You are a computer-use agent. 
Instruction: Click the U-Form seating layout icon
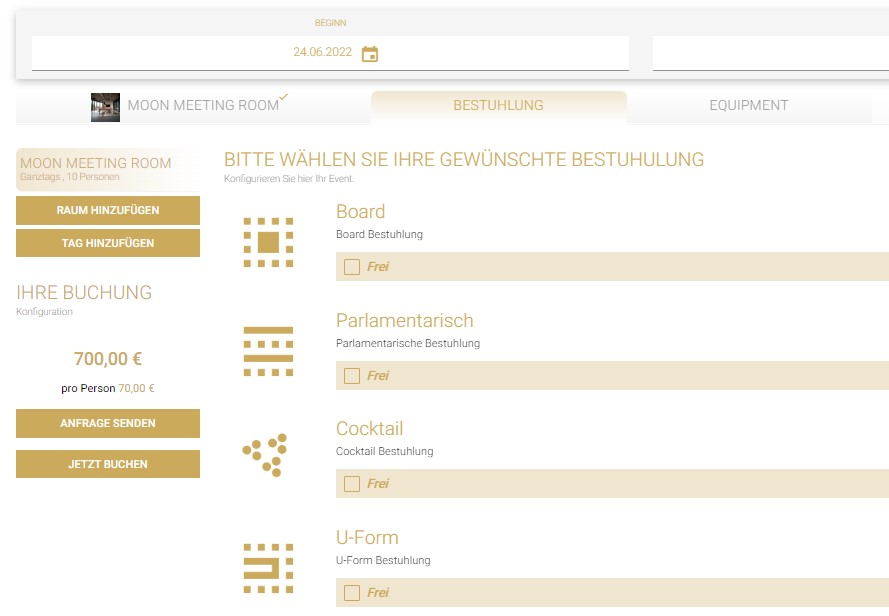(268, 568)
